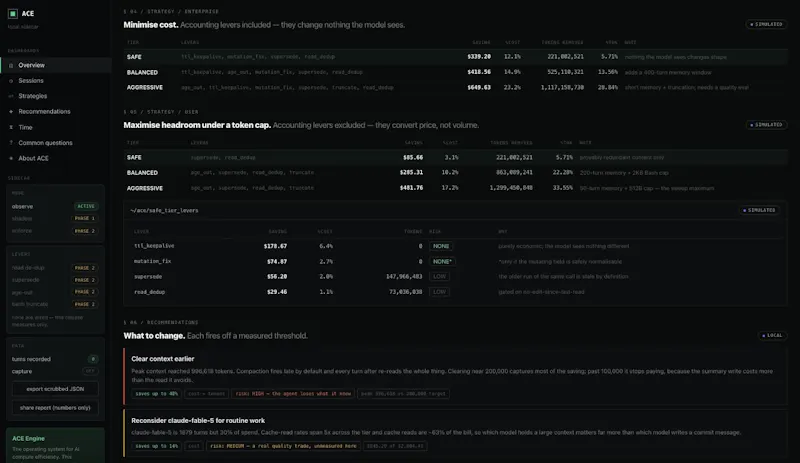Click SIMULATED badge on Maximise headroom section
800x463 pixels.
pyautogui.click(x=766, y=125)
